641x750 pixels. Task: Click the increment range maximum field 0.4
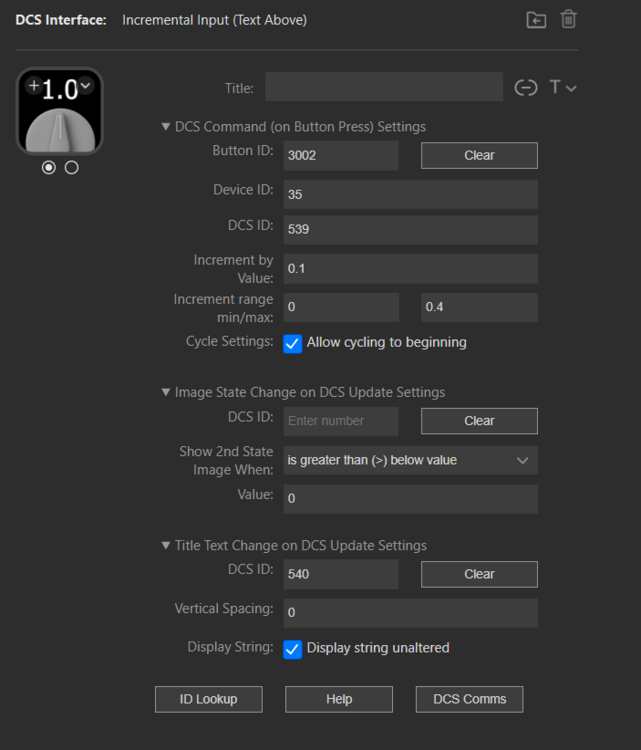[479, 307]
